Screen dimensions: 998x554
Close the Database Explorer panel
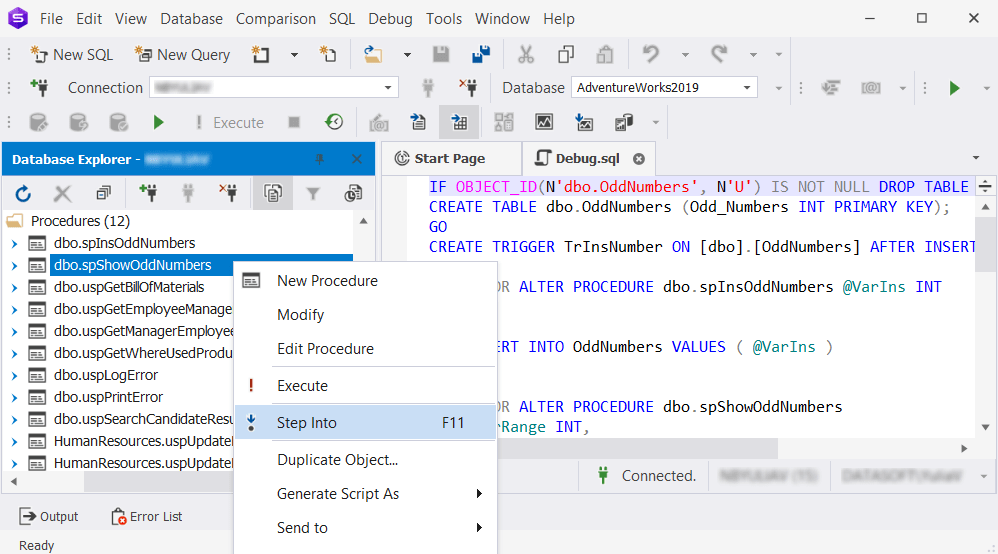pos(357,159)
